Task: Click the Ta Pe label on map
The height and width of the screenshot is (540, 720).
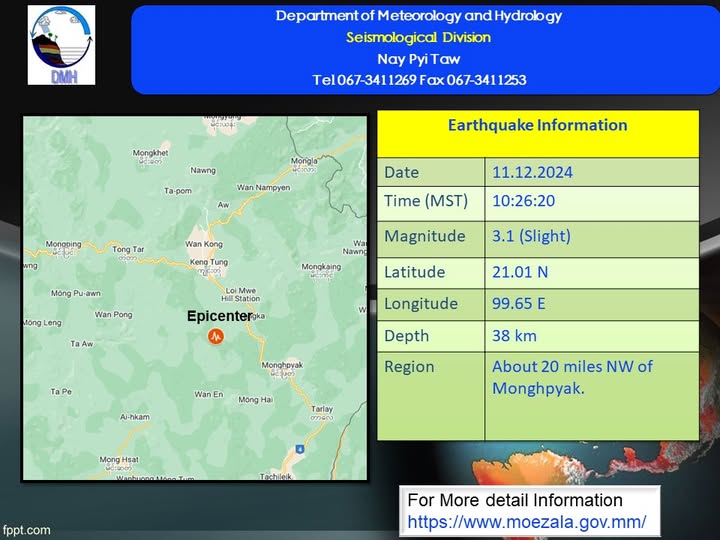Action: coord(61,392)
